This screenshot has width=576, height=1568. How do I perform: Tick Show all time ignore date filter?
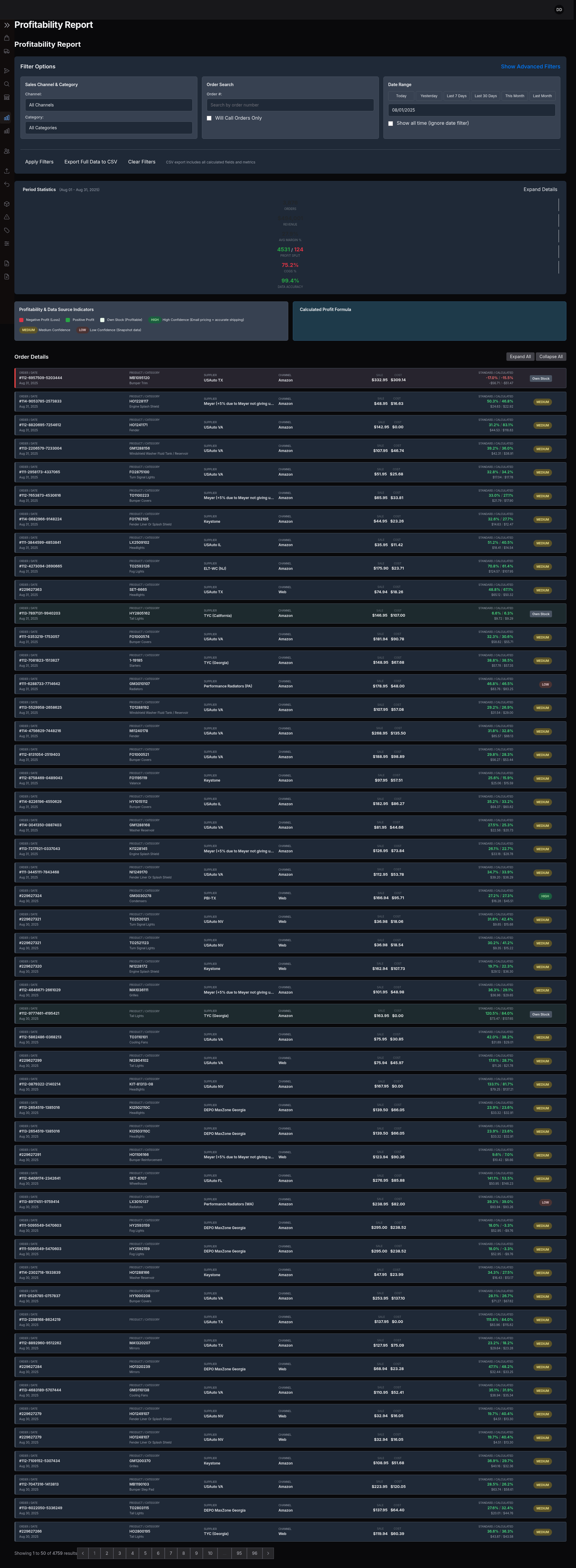(x=390, y=124)
